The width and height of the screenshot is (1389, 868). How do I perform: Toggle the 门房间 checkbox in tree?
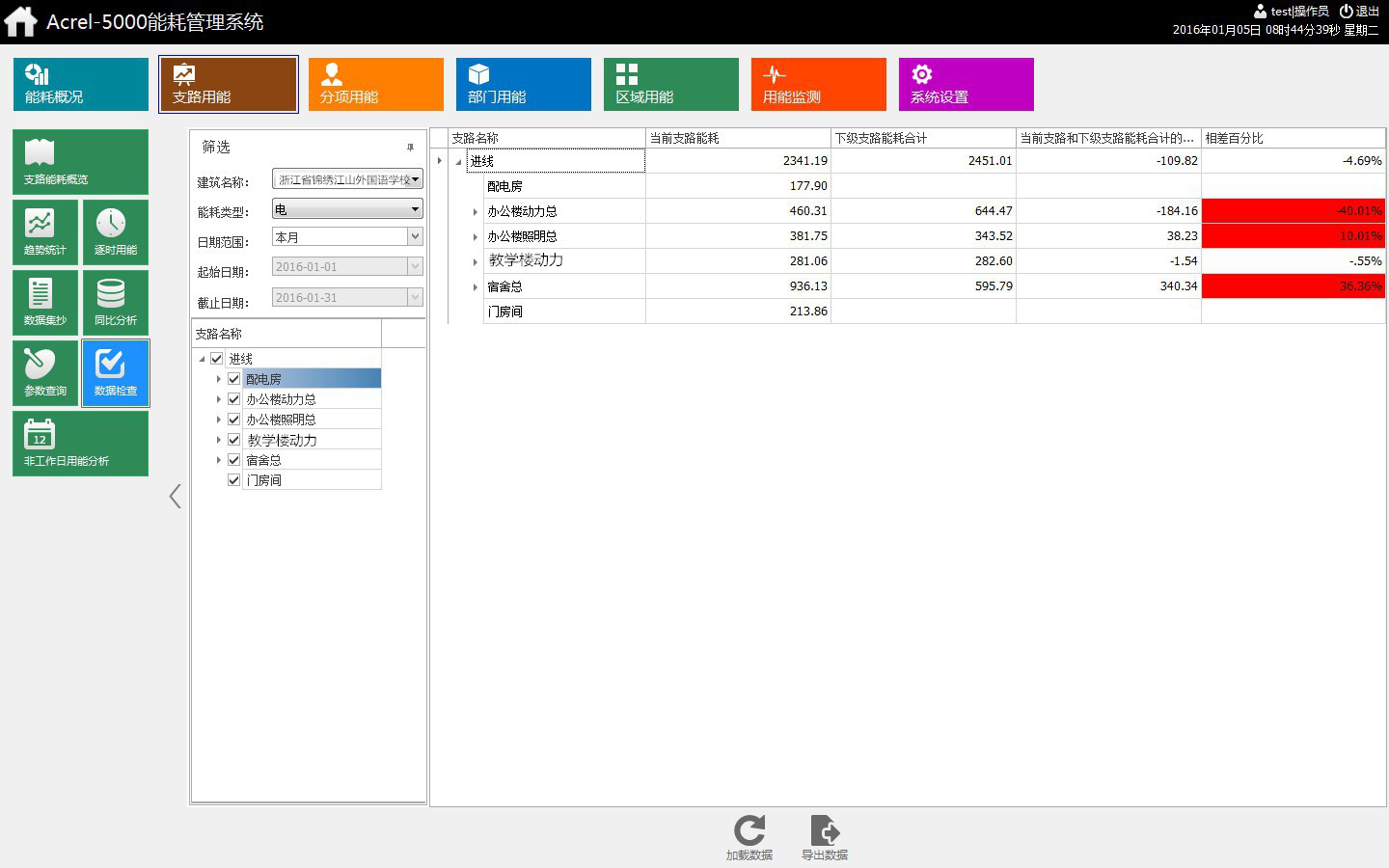[x=233, y=480]
